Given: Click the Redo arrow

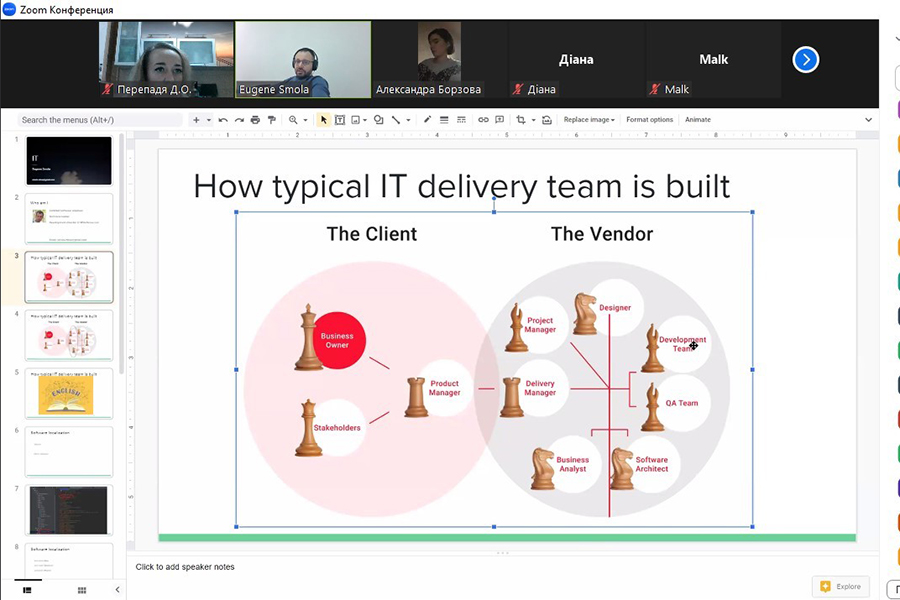Looking at the screenshot, I should [239, 119].
